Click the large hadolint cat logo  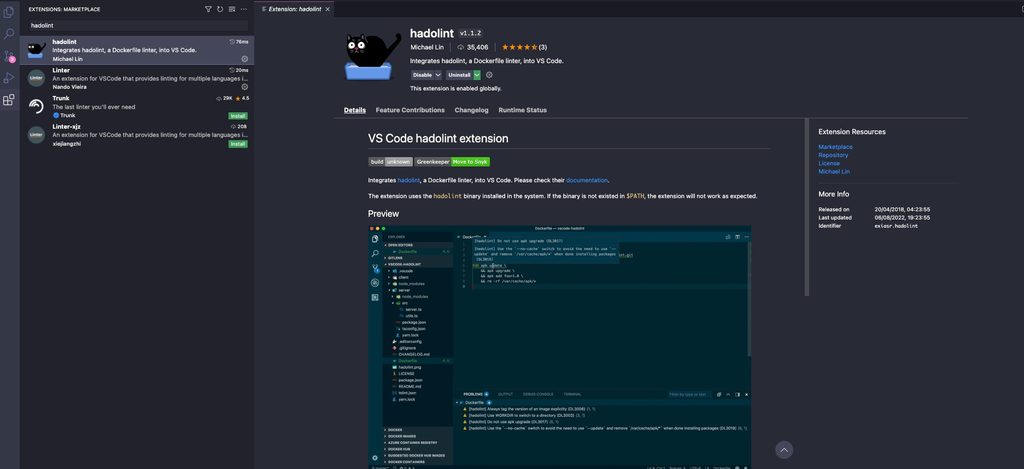[x=374, y=56]
